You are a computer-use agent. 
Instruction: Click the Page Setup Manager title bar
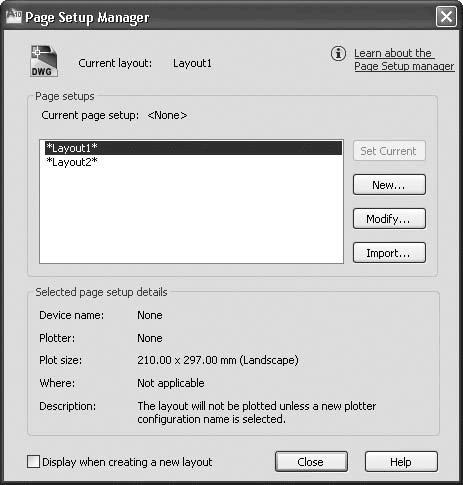[x=227, y=17]
